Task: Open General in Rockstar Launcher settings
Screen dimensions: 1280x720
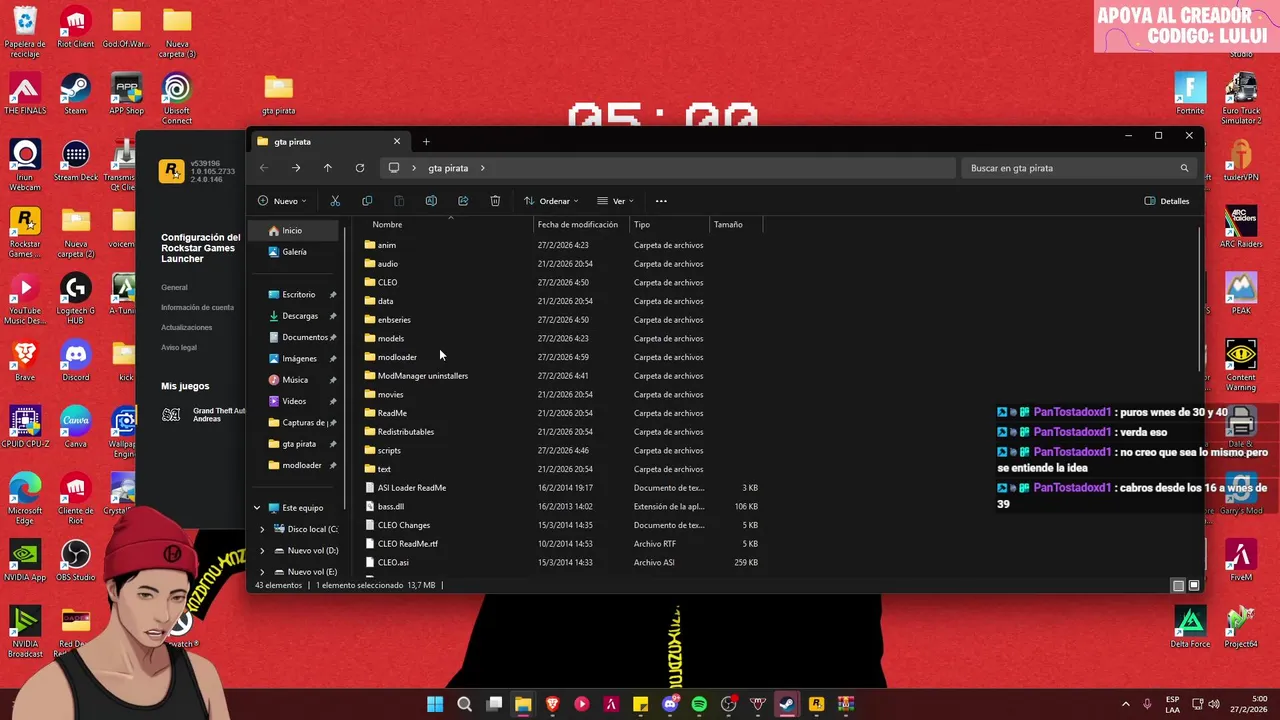Action: click(174, 287)
